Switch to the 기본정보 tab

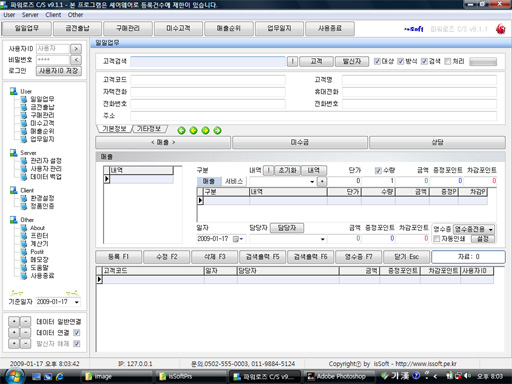114,129
